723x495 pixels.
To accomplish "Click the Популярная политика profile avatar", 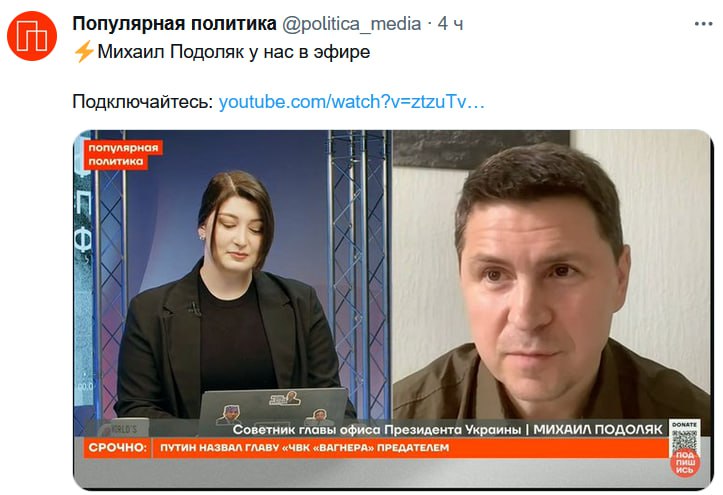I will pyautogui.click(x=32, y=35).
